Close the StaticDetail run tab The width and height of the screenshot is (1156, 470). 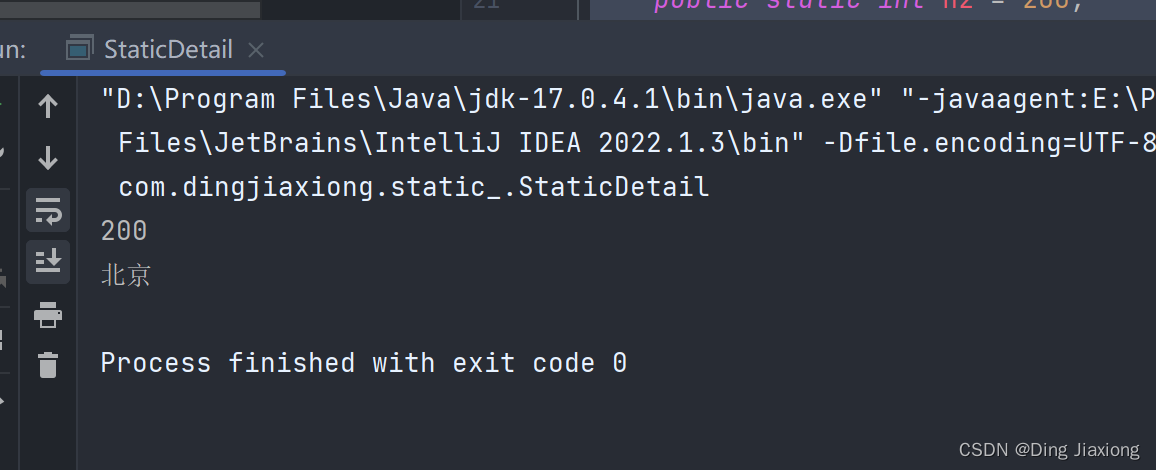click(x=256, y=49)
